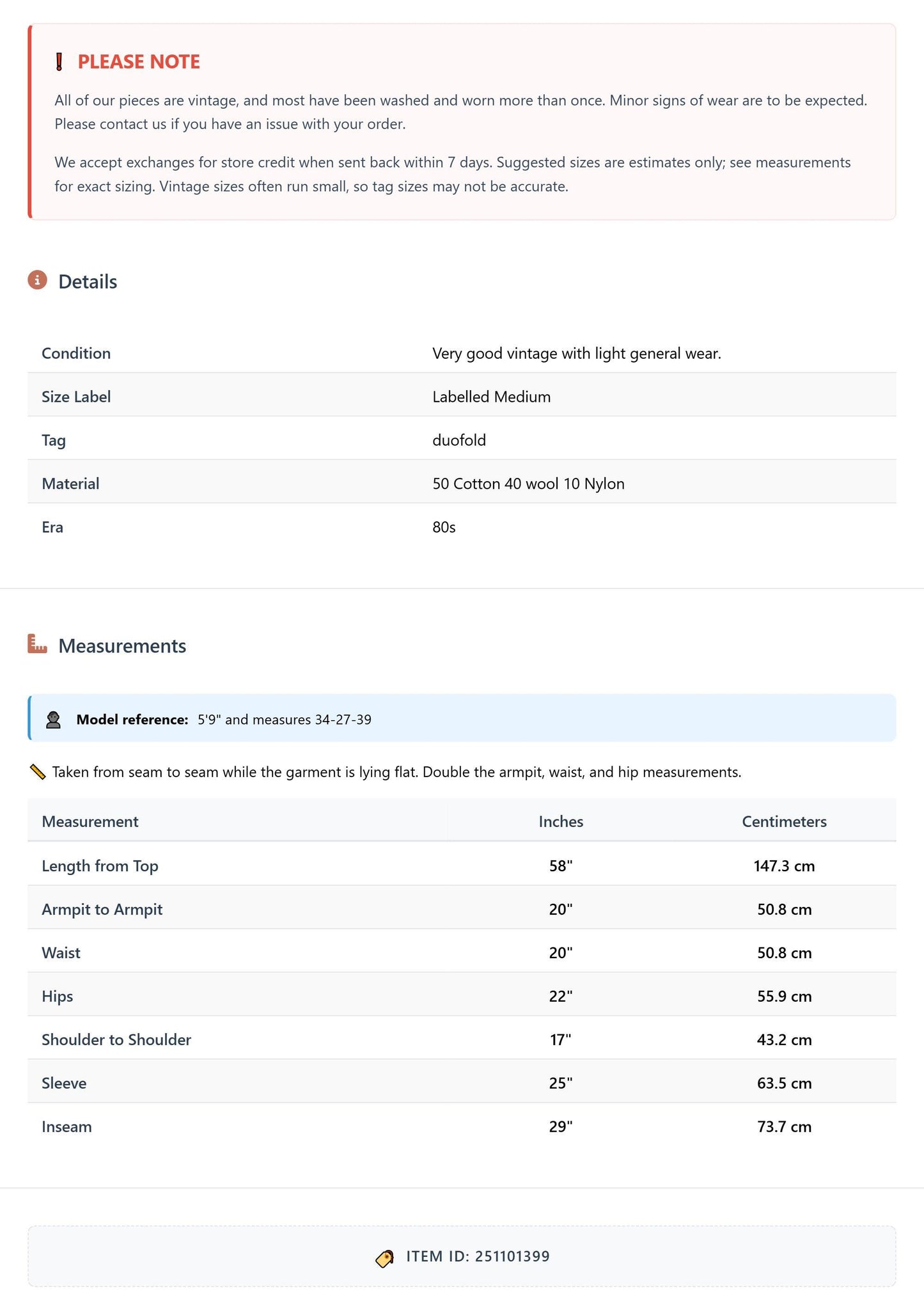Viewport: 924px width, 1310px height.
Task: Select the Centimeters column header
Action: [784, 821]
